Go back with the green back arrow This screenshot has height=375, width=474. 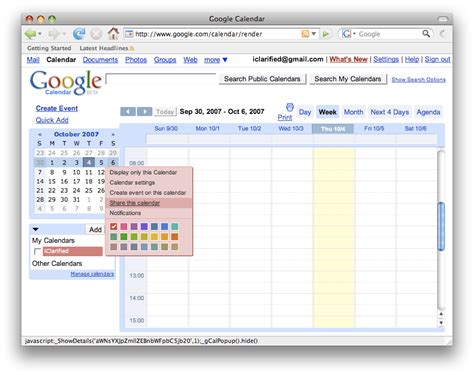pos(30,34)
